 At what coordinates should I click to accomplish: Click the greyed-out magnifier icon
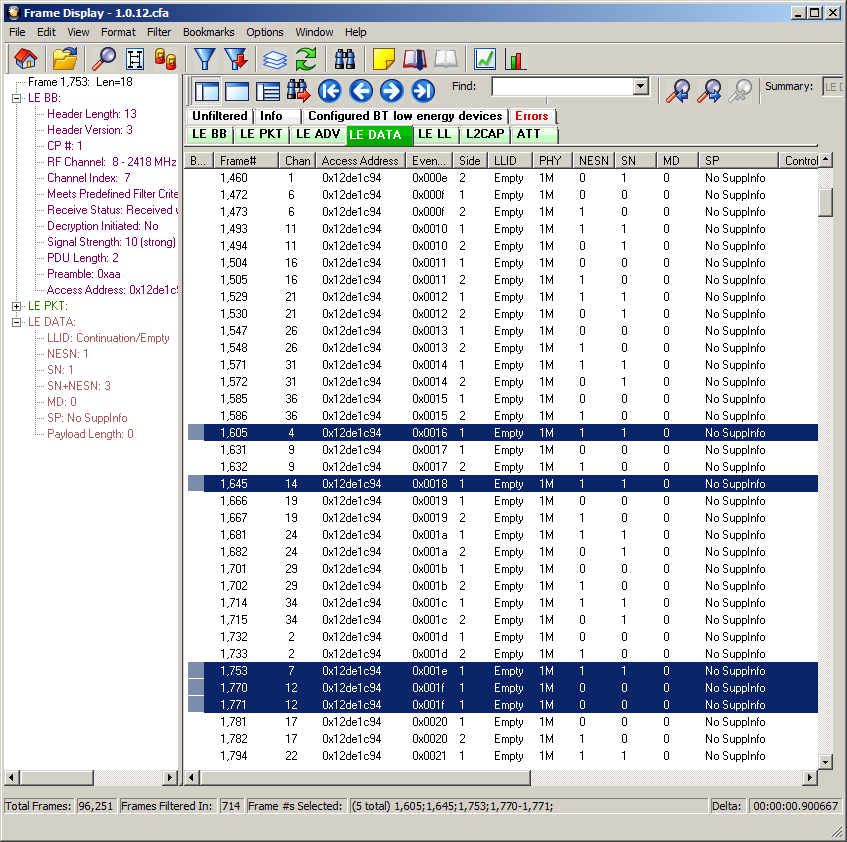point(740,91)
